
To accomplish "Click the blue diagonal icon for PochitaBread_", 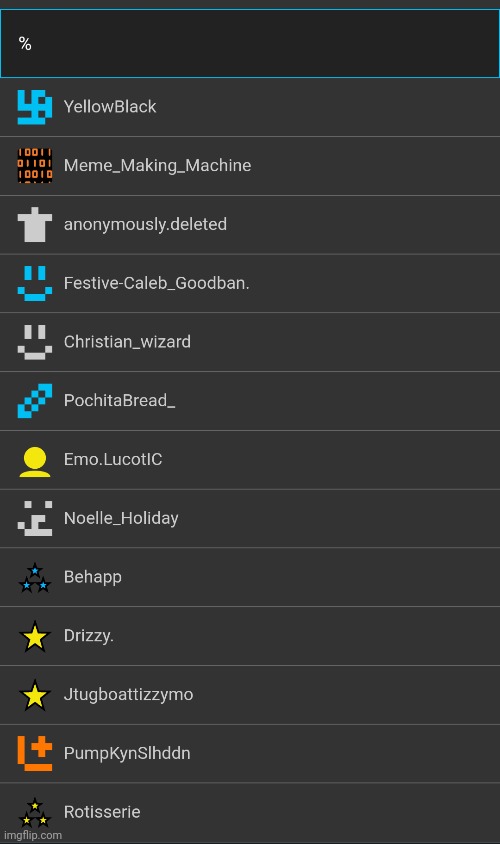I will [x=34, y=400].
